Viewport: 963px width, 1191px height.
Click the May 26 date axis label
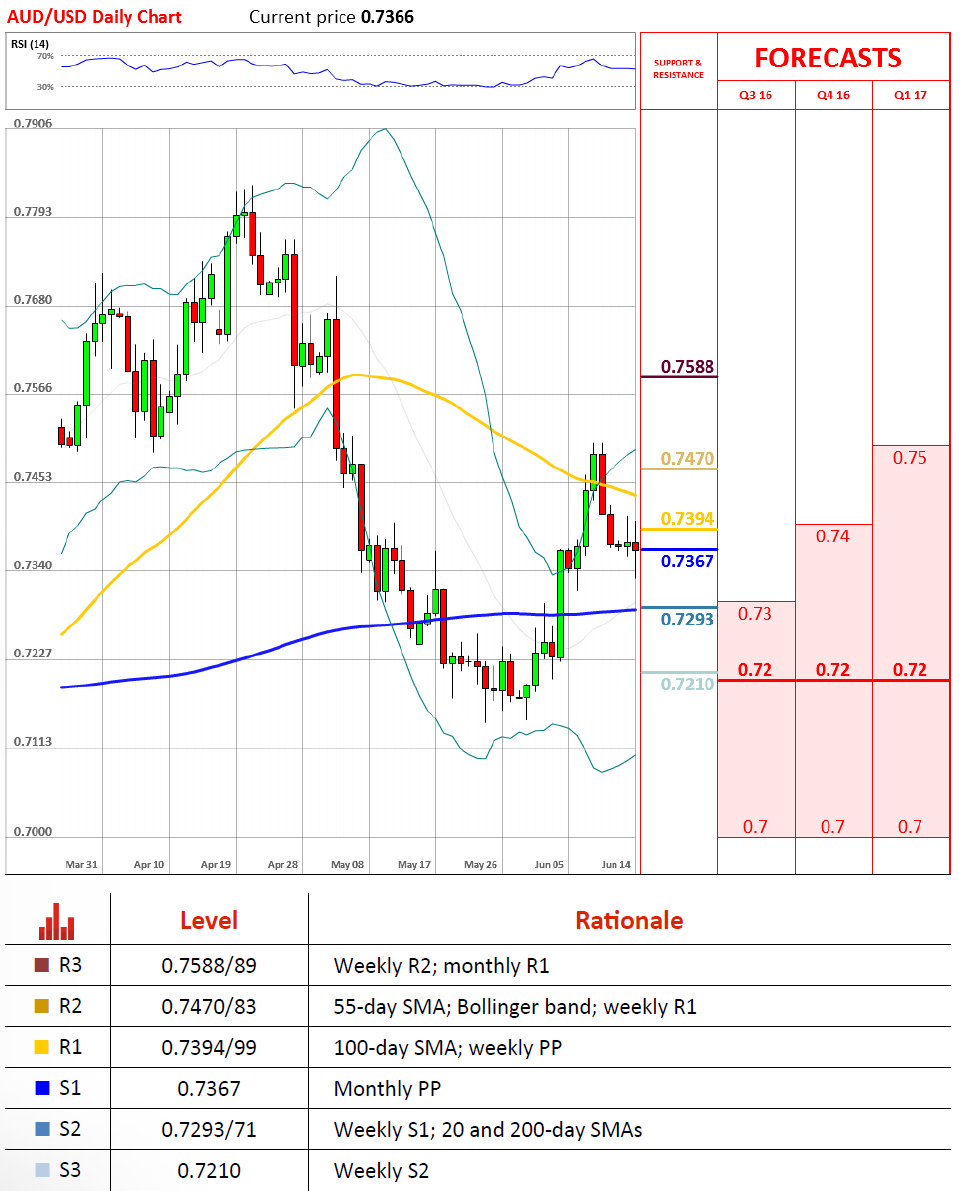481,864
